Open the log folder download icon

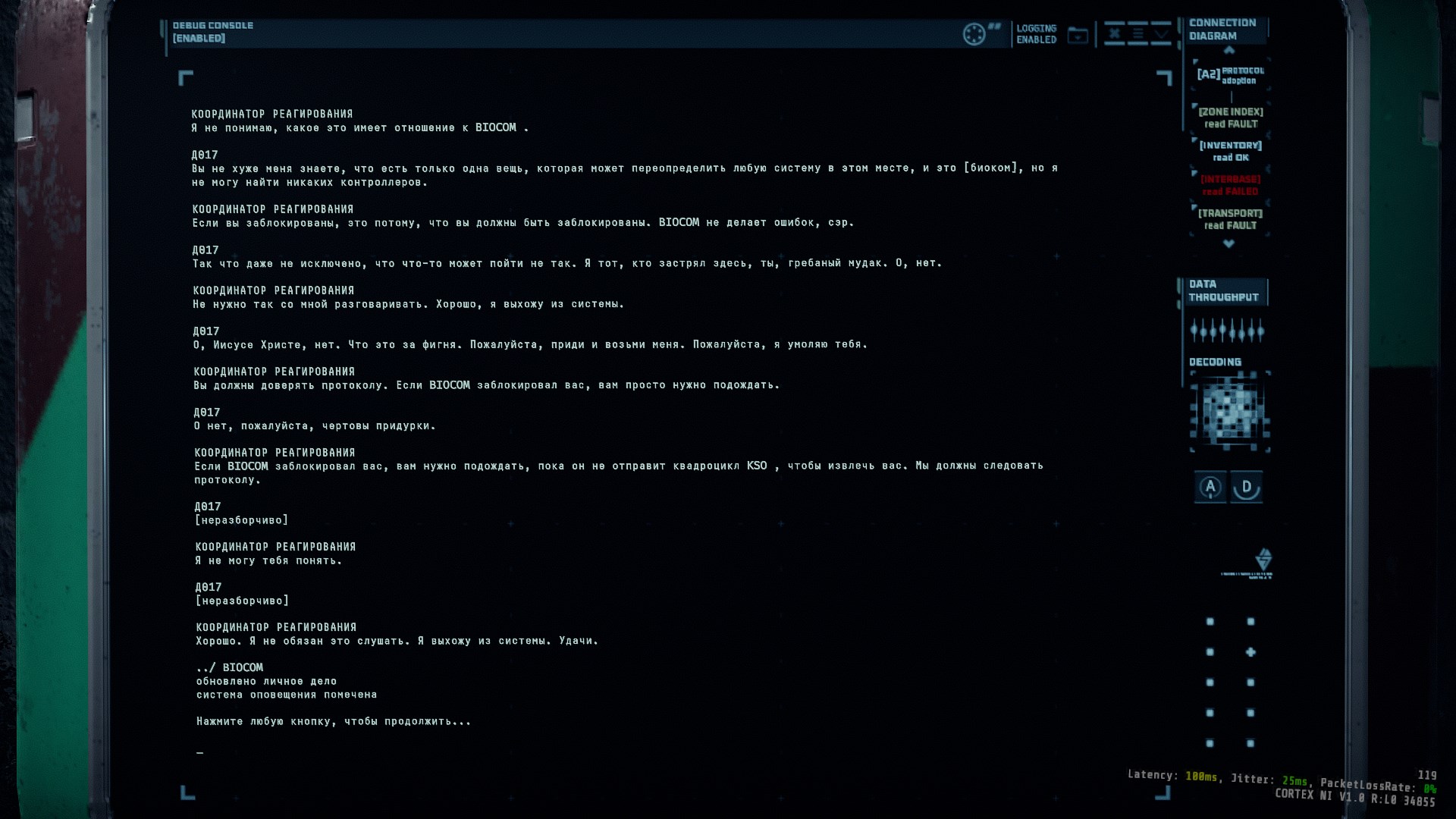(1078, 35)
